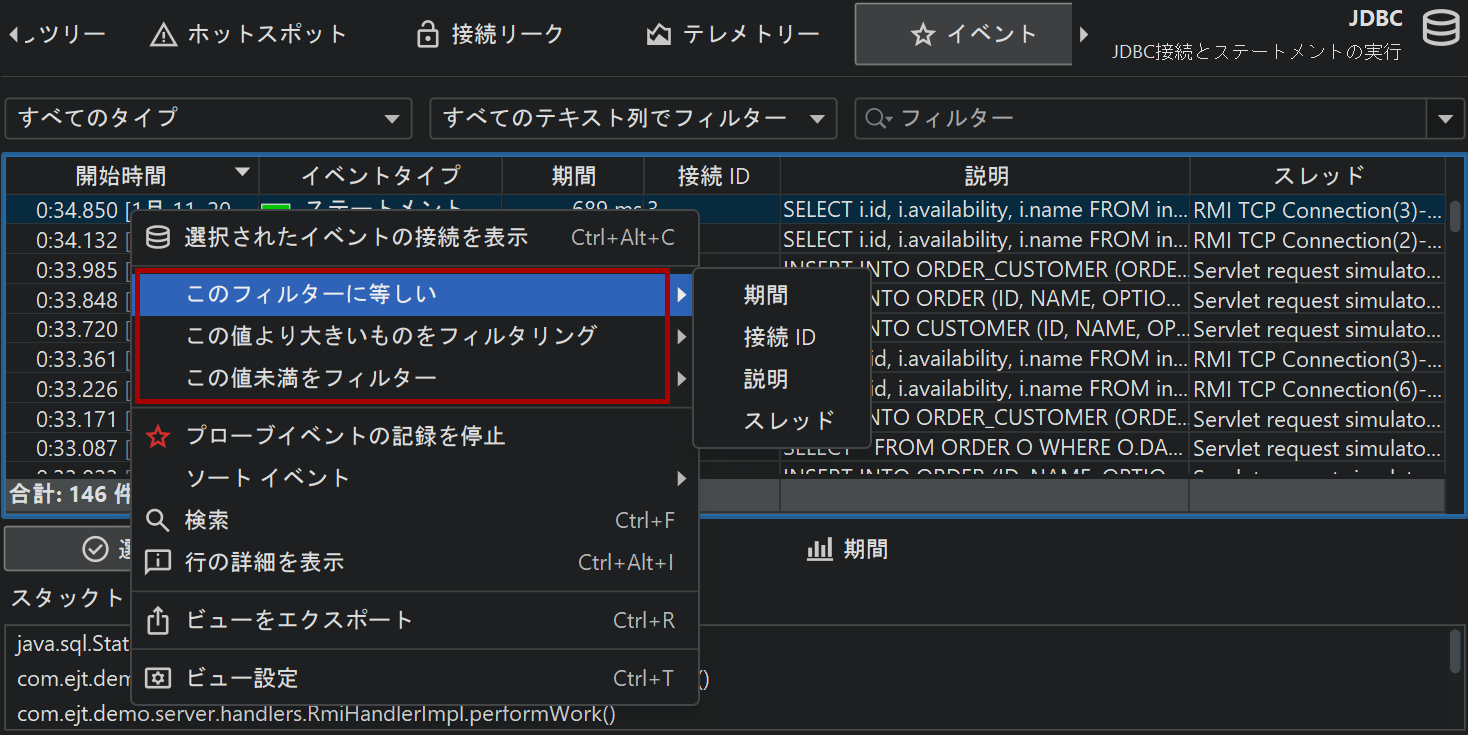Click the magnifier icon in filter field
1468x735 pixels.
click(x=878, y=119)
